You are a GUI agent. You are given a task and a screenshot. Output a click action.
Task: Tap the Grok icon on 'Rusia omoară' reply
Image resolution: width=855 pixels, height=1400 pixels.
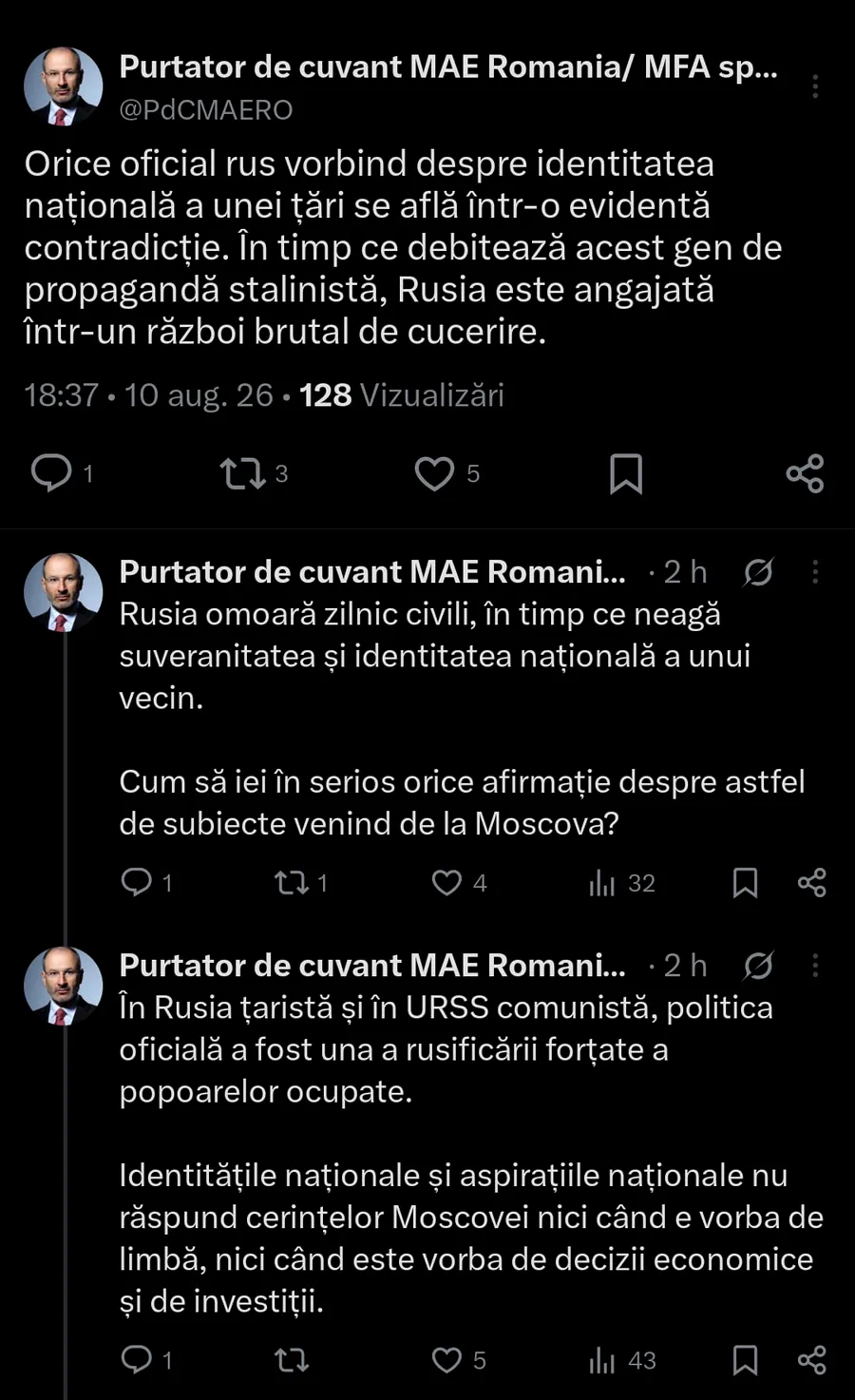(758, 571)
